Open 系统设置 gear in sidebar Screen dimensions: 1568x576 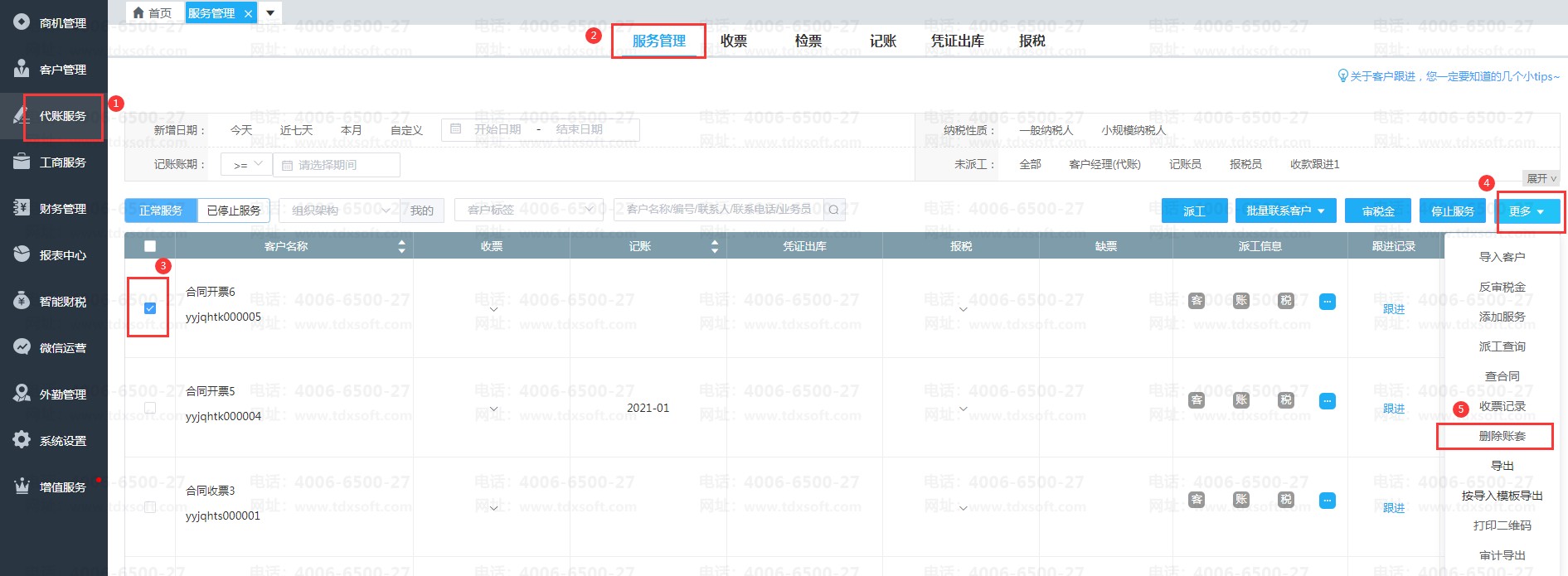tap(22, 440)
